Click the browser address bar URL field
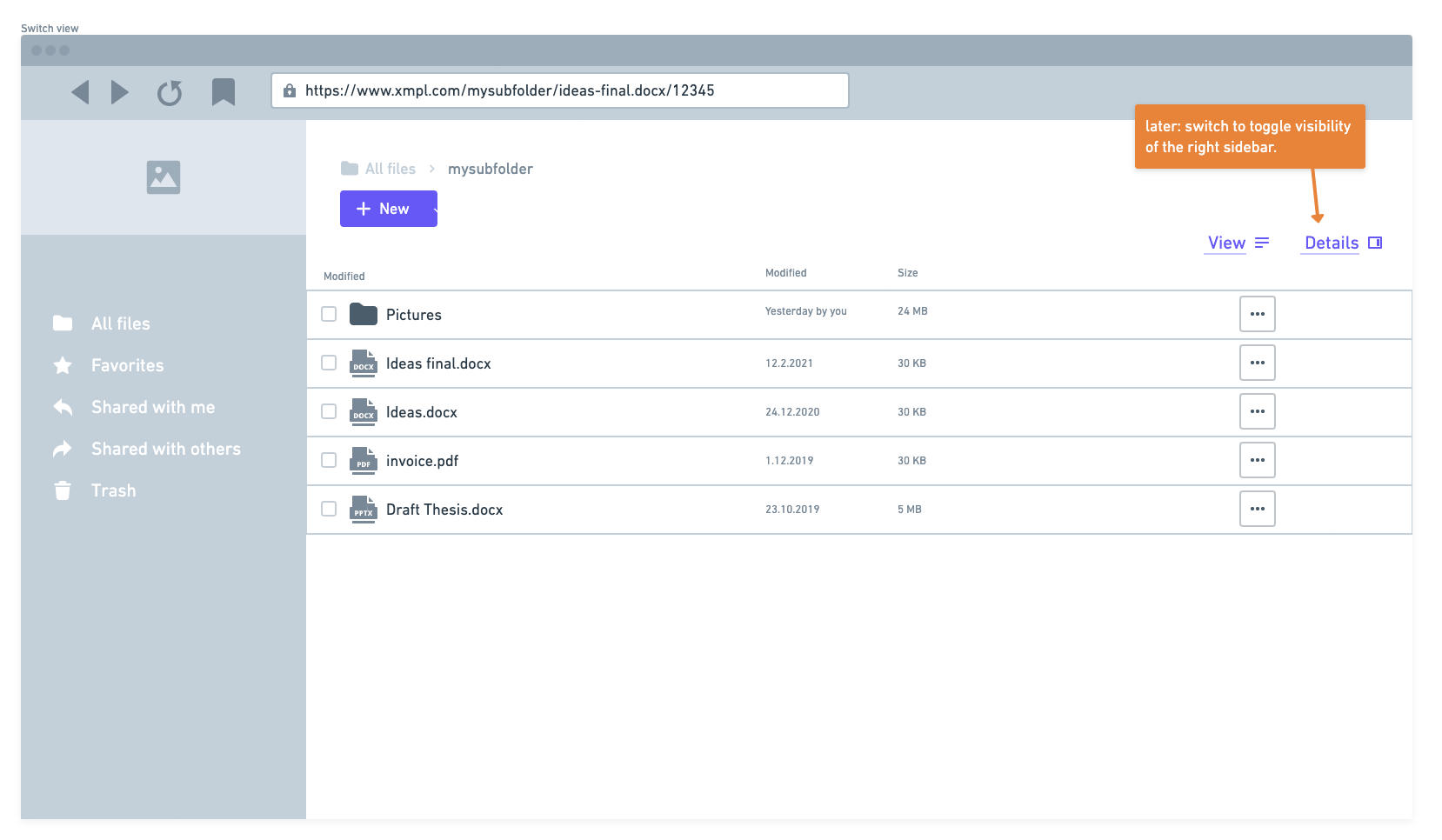Screen dimensions: 1442x840 click(x=560, y=90)
